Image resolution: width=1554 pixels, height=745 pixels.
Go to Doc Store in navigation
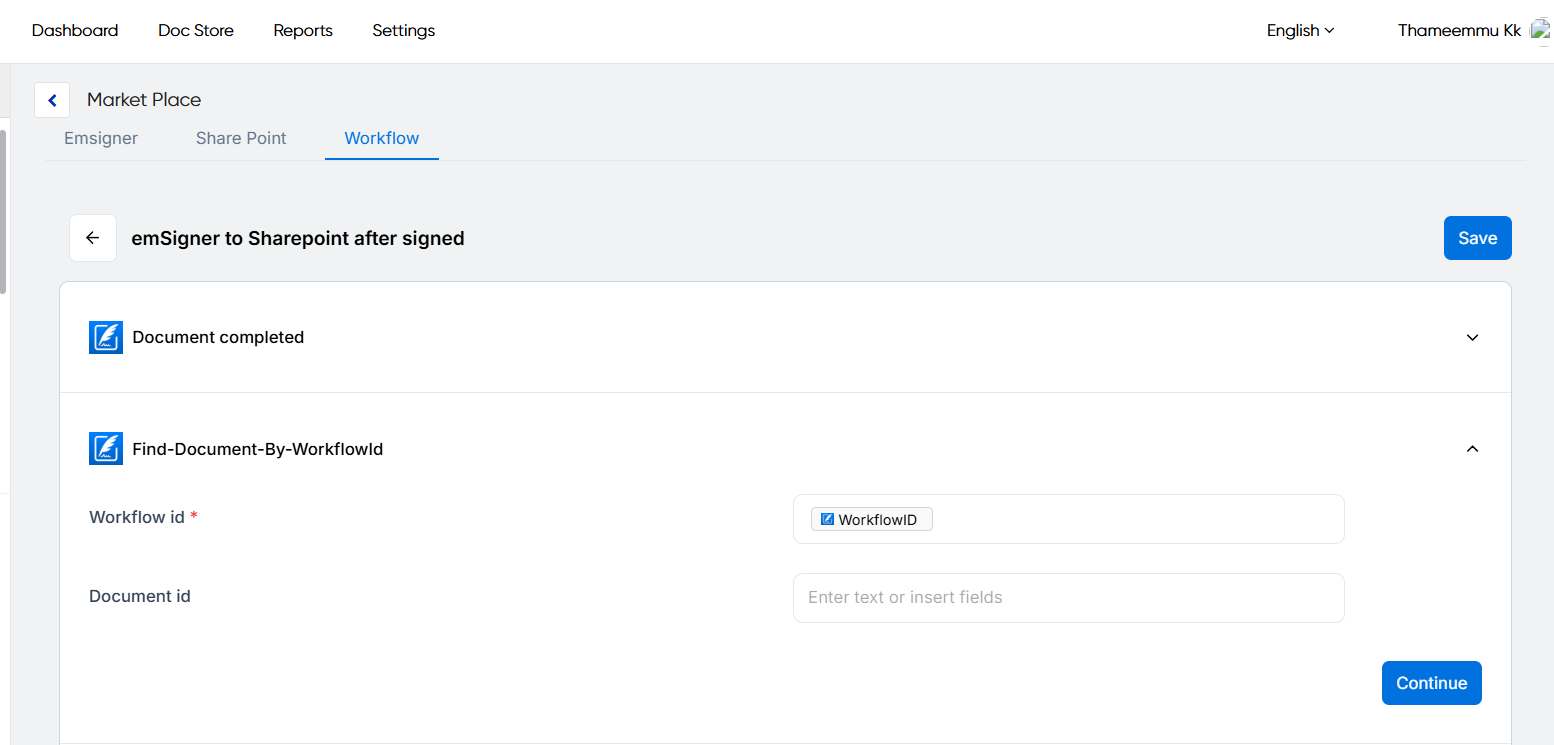click(196, 31)
